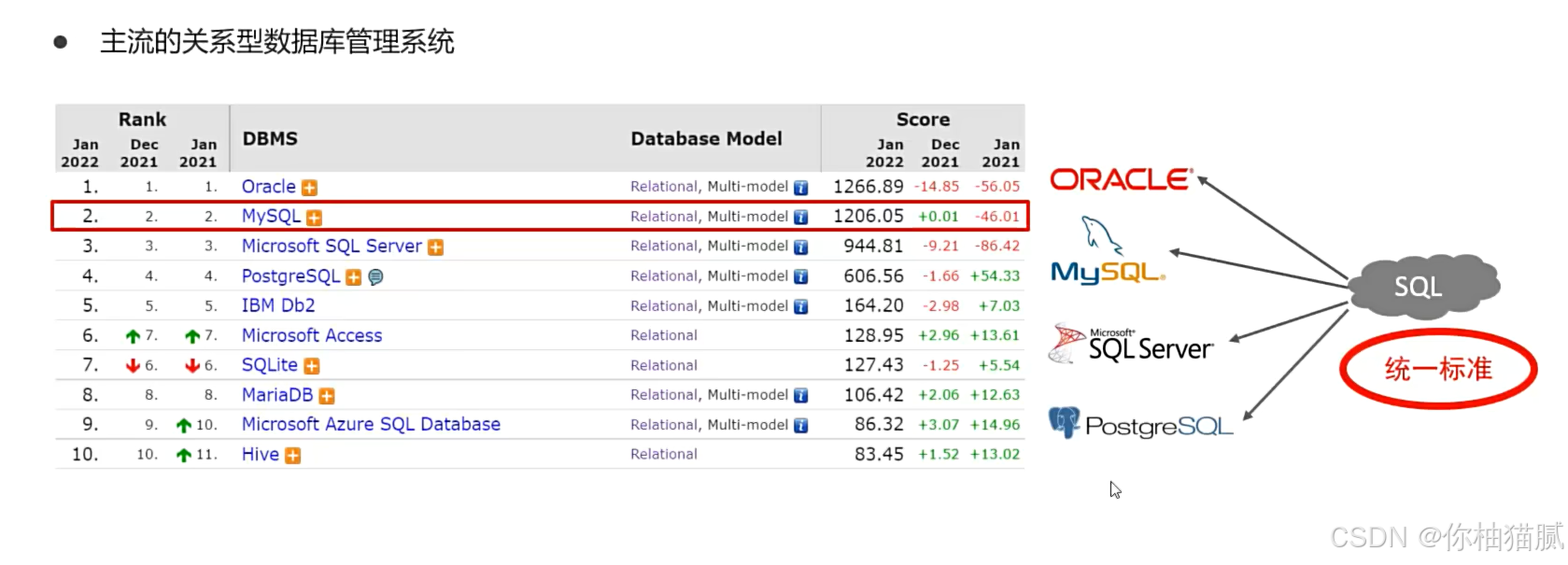
Task: Click the orange plus icon next to Oracle
Action: [309, 188]
